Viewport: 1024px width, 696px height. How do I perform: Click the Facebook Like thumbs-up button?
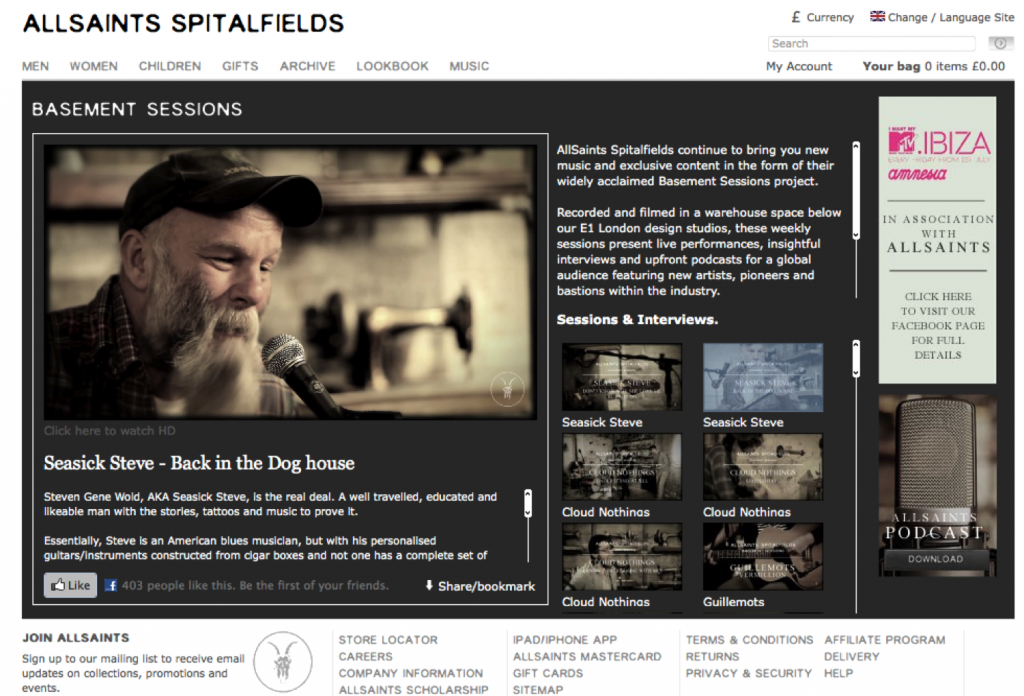(71, 585)
